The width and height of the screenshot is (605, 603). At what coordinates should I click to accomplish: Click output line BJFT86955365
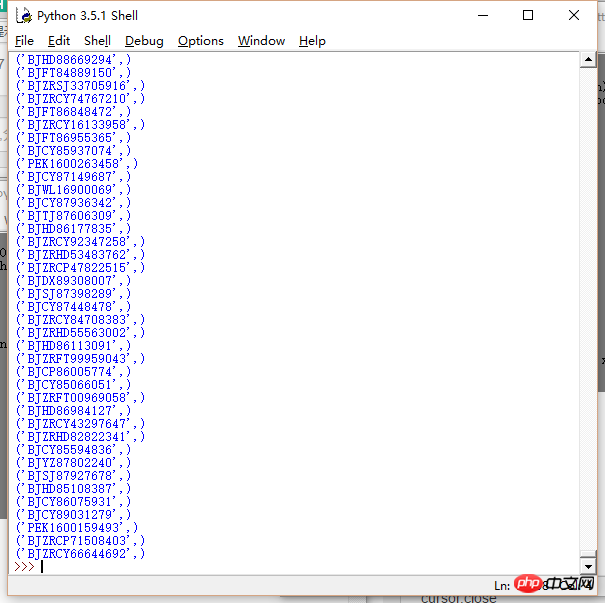(x=73, y=138)
